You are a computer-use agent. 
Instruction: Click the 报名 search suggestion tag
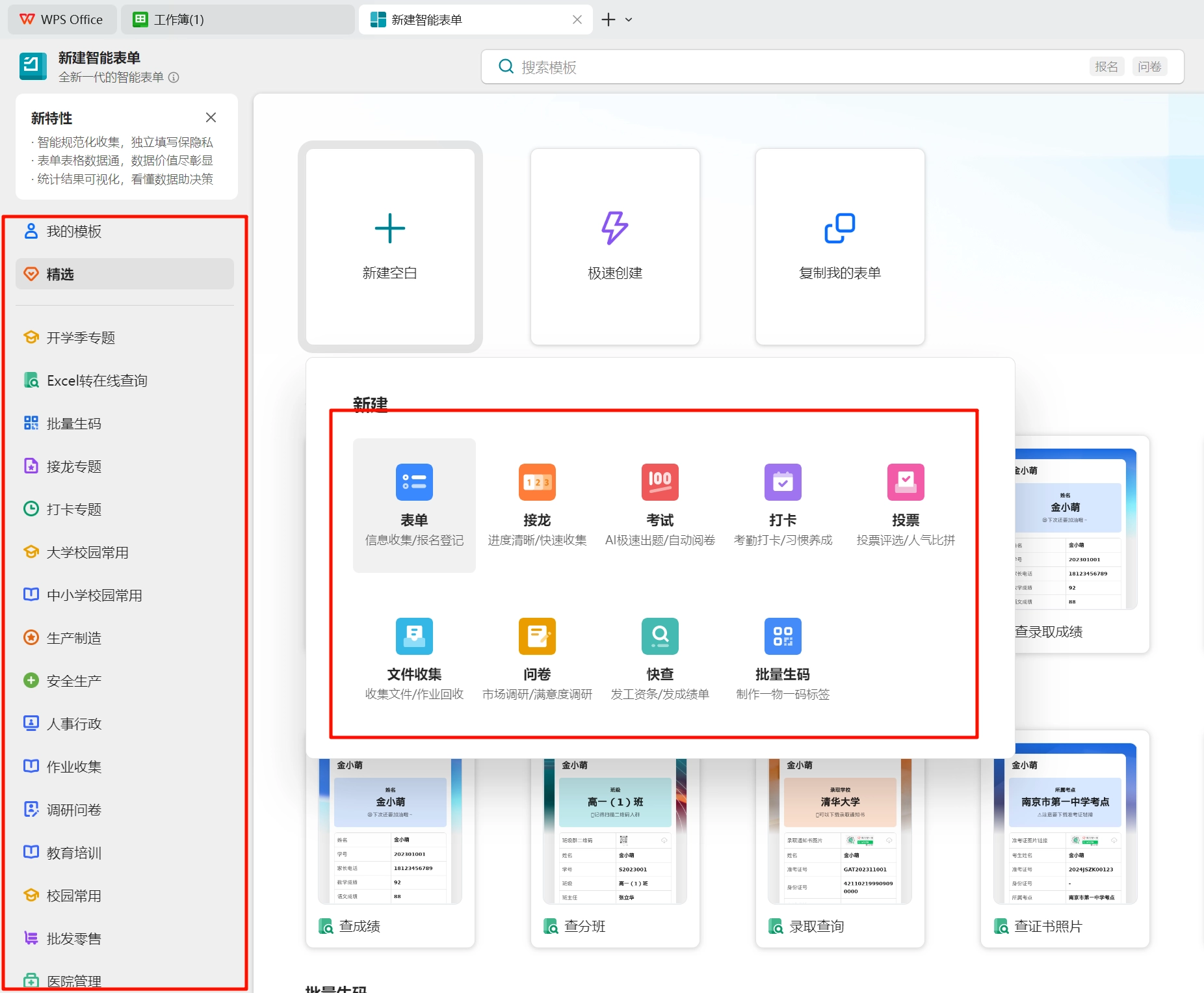1106,66
